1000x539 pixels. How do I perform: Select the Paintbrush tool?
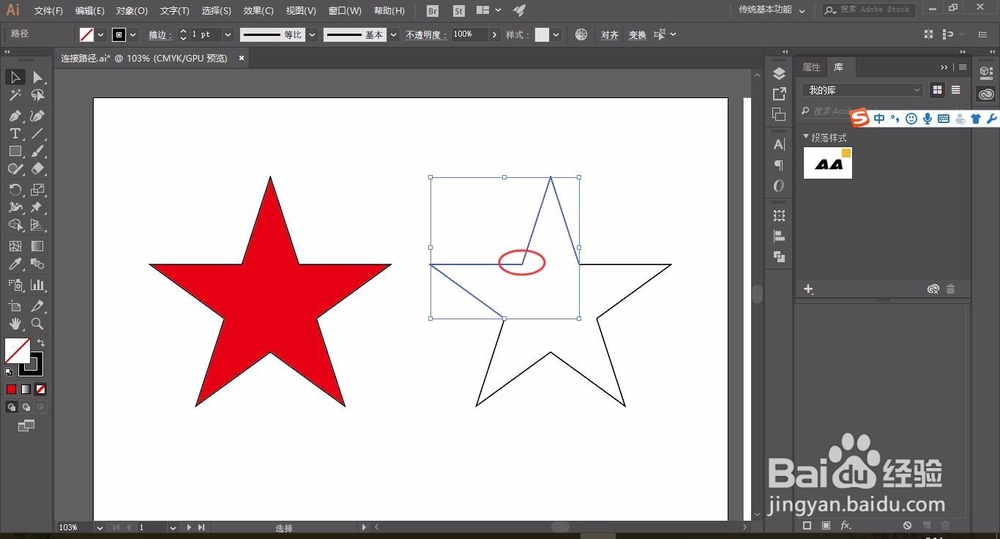(x=38, y=152)
